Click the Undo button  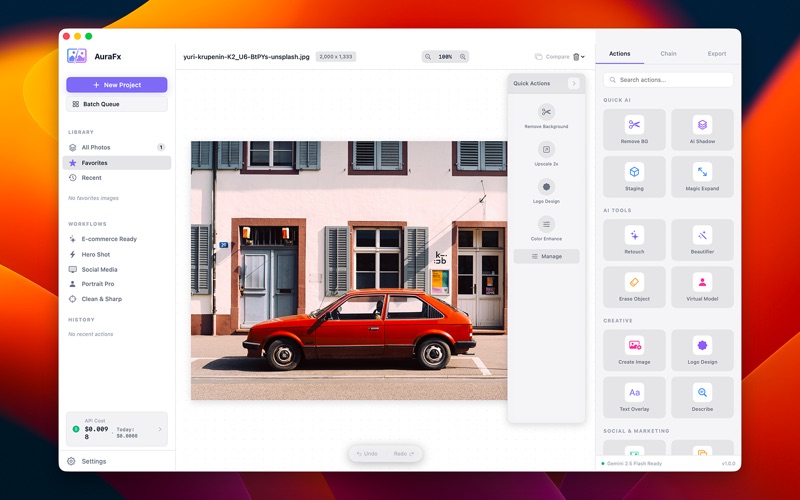point(367,454)
